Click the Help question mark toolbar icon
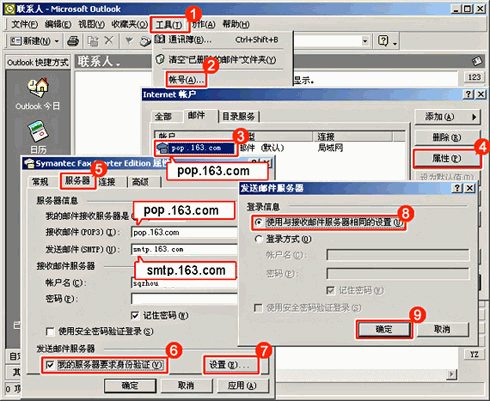490x401 pixels. 383,41
